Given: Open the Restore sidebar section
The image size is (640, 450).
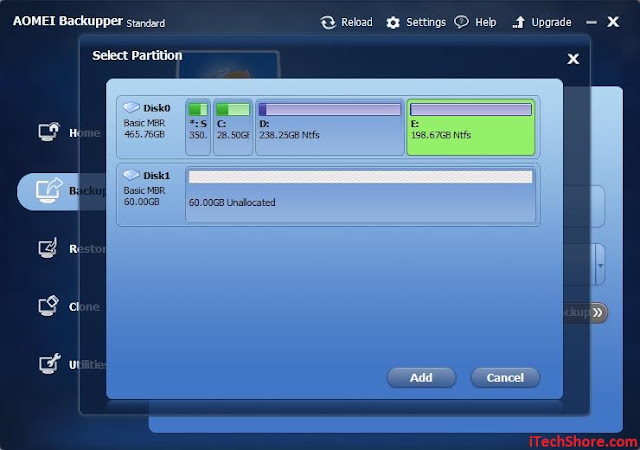Looking at the screenshot, I should [71, 248].
